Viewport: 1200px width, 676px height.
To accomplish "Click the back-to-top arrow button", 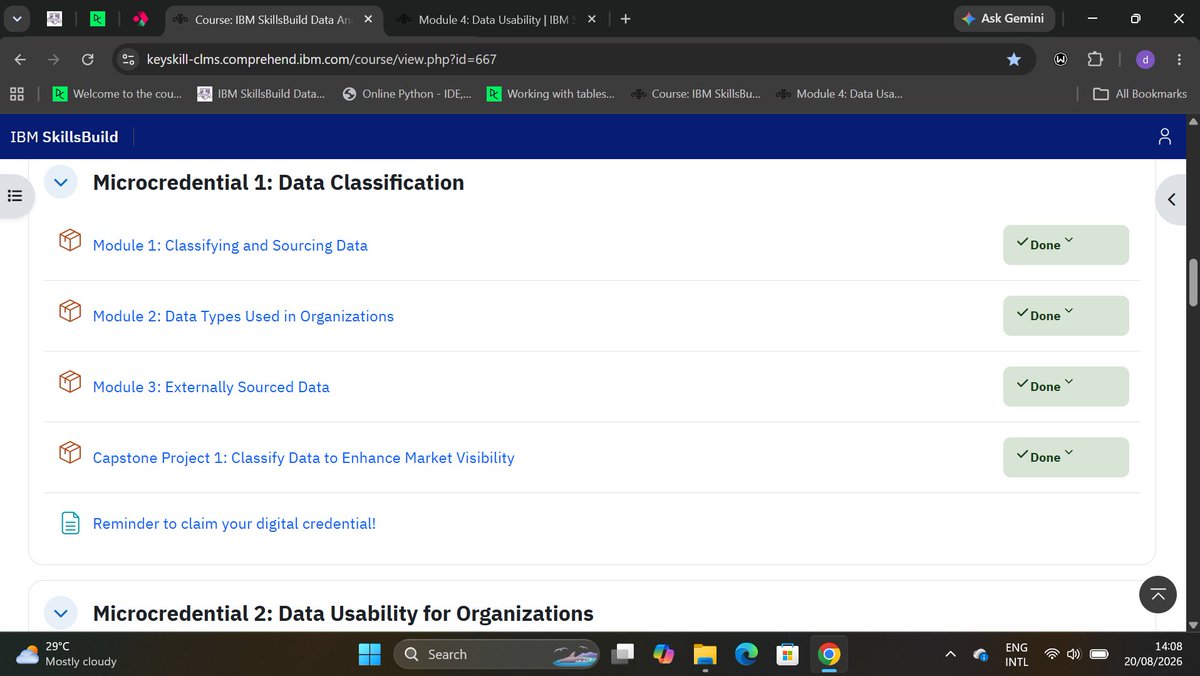I will pos(1158,594).
